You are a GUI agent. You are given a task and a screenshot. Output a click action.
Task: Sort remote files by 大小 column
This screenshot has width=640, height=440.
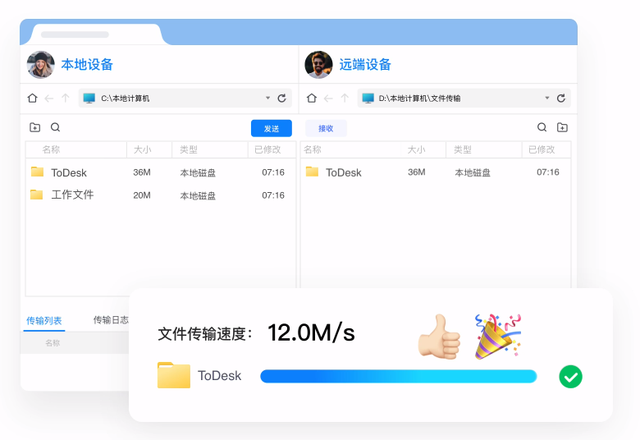[416, 150]
